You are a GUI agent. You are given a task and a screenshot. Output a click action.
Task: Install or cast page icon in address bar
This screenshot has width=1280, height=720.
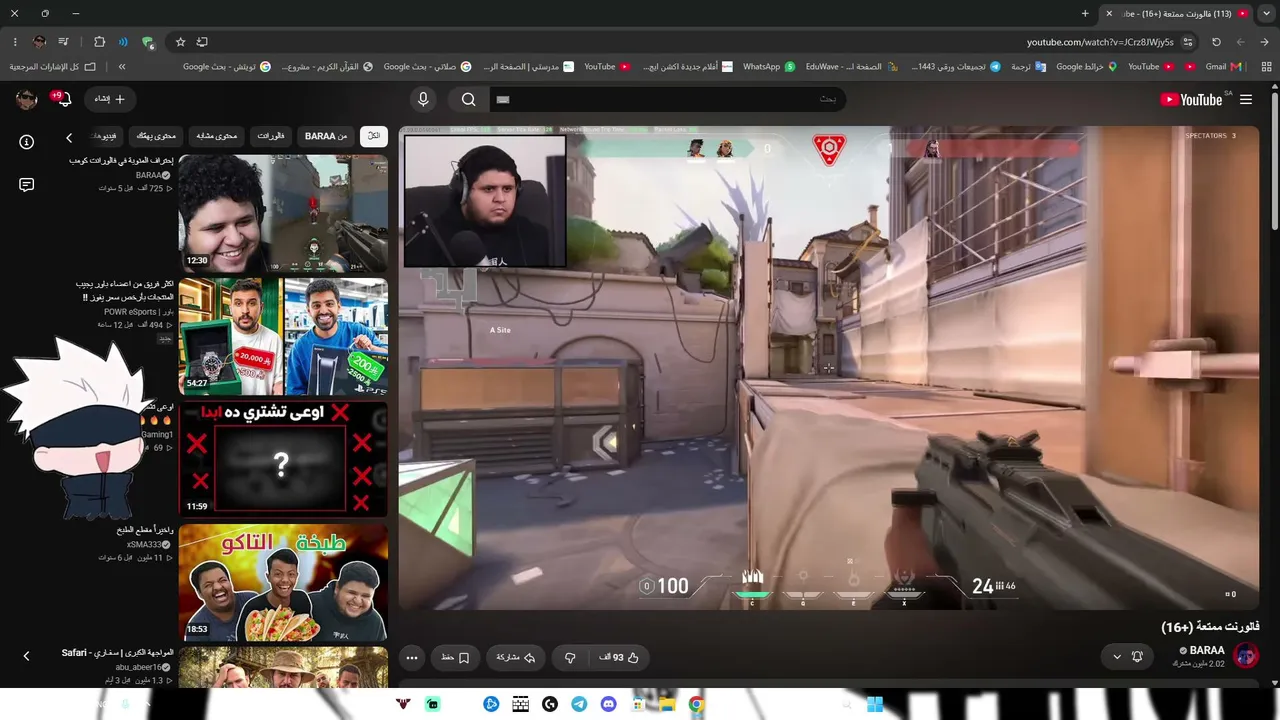tap(202, 42)
